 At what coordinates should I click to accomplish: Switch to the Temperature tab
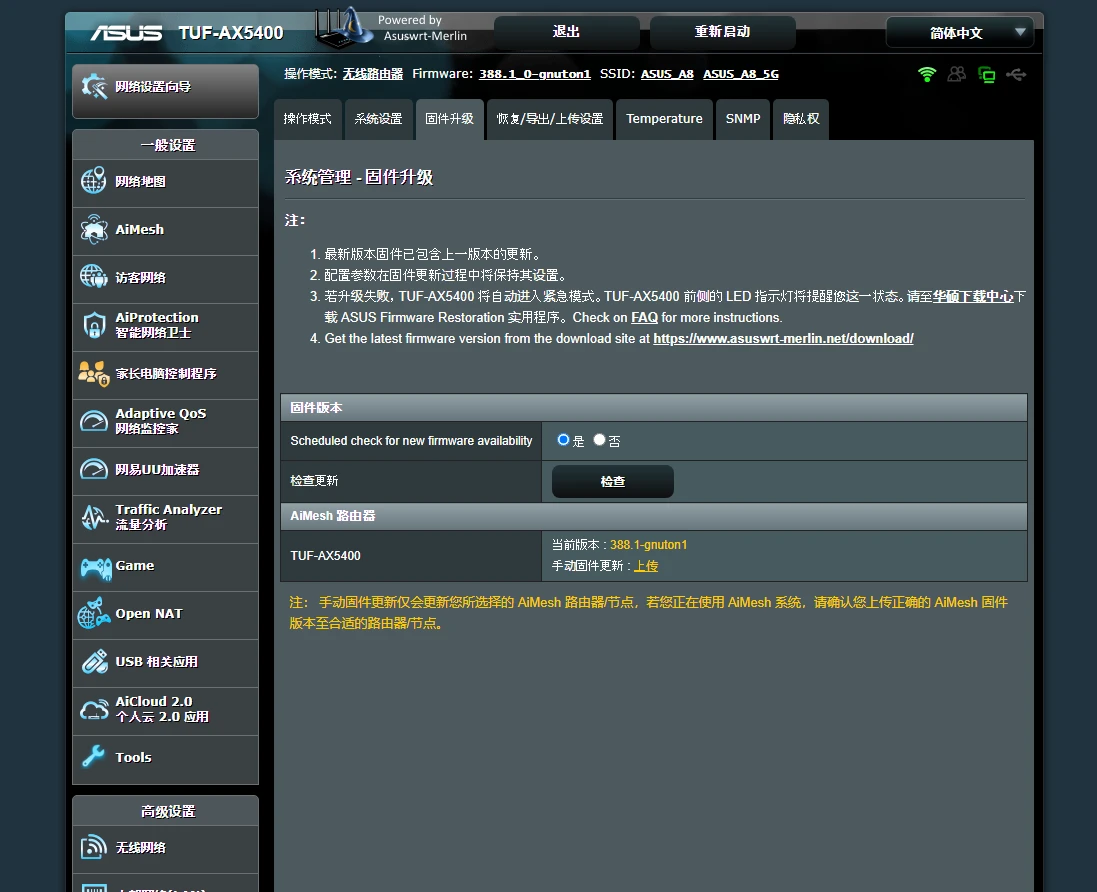click(664, 119)
